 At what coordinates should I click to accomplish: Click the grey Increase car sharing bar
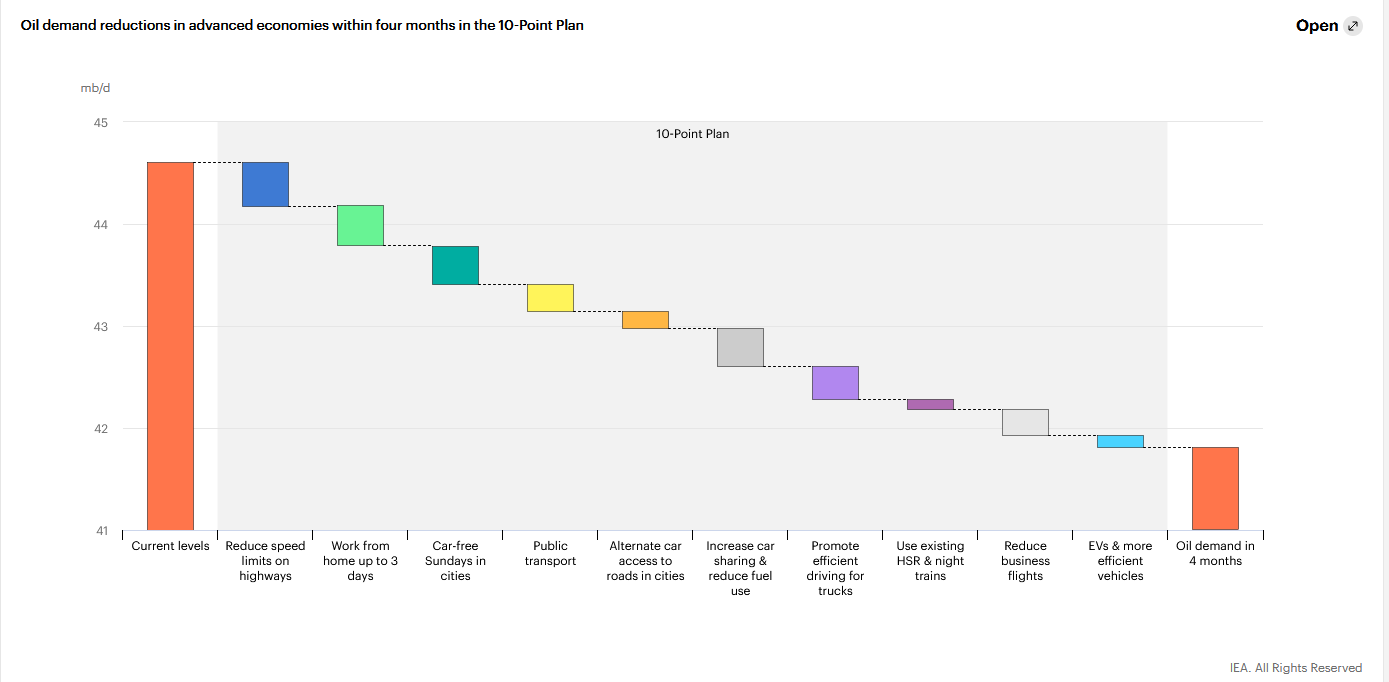[x=740, y=347]
